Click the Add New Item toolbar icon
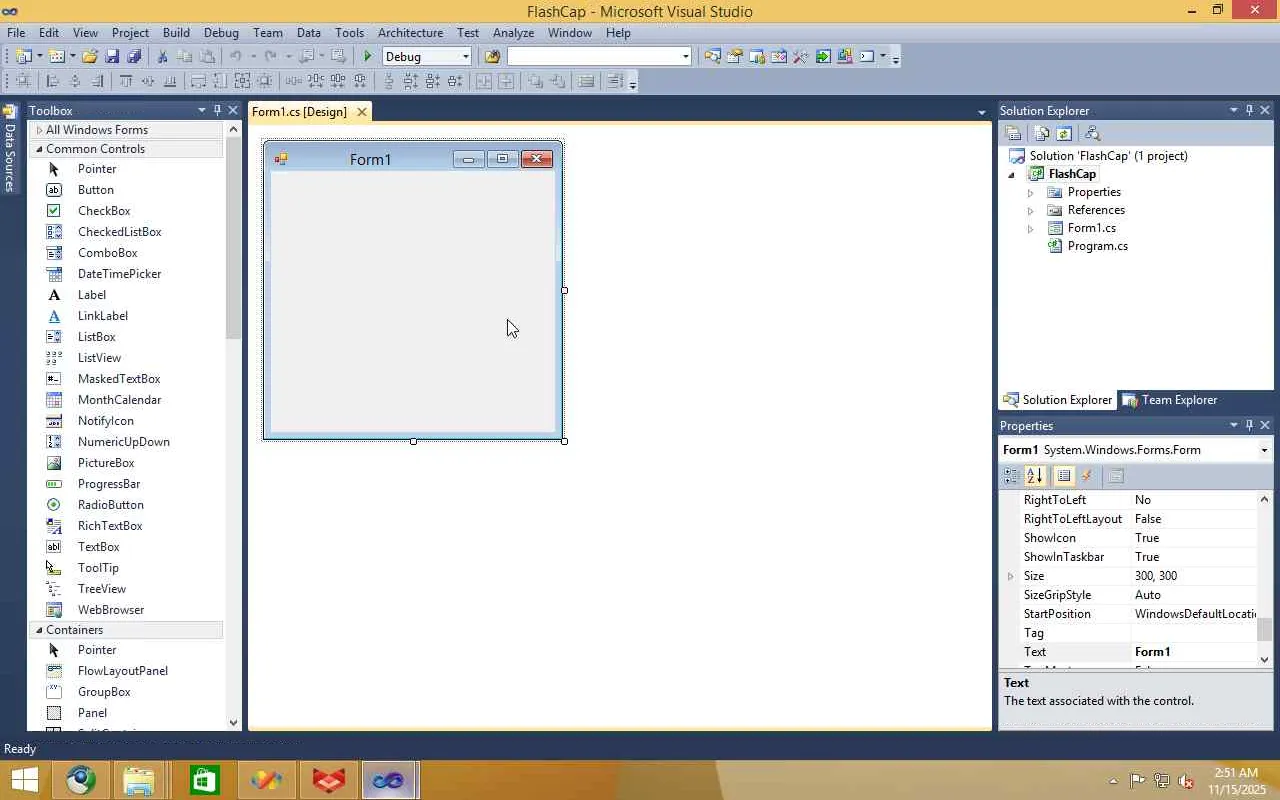The width and height of the screenshot is (1280, 800). point(56,57)
